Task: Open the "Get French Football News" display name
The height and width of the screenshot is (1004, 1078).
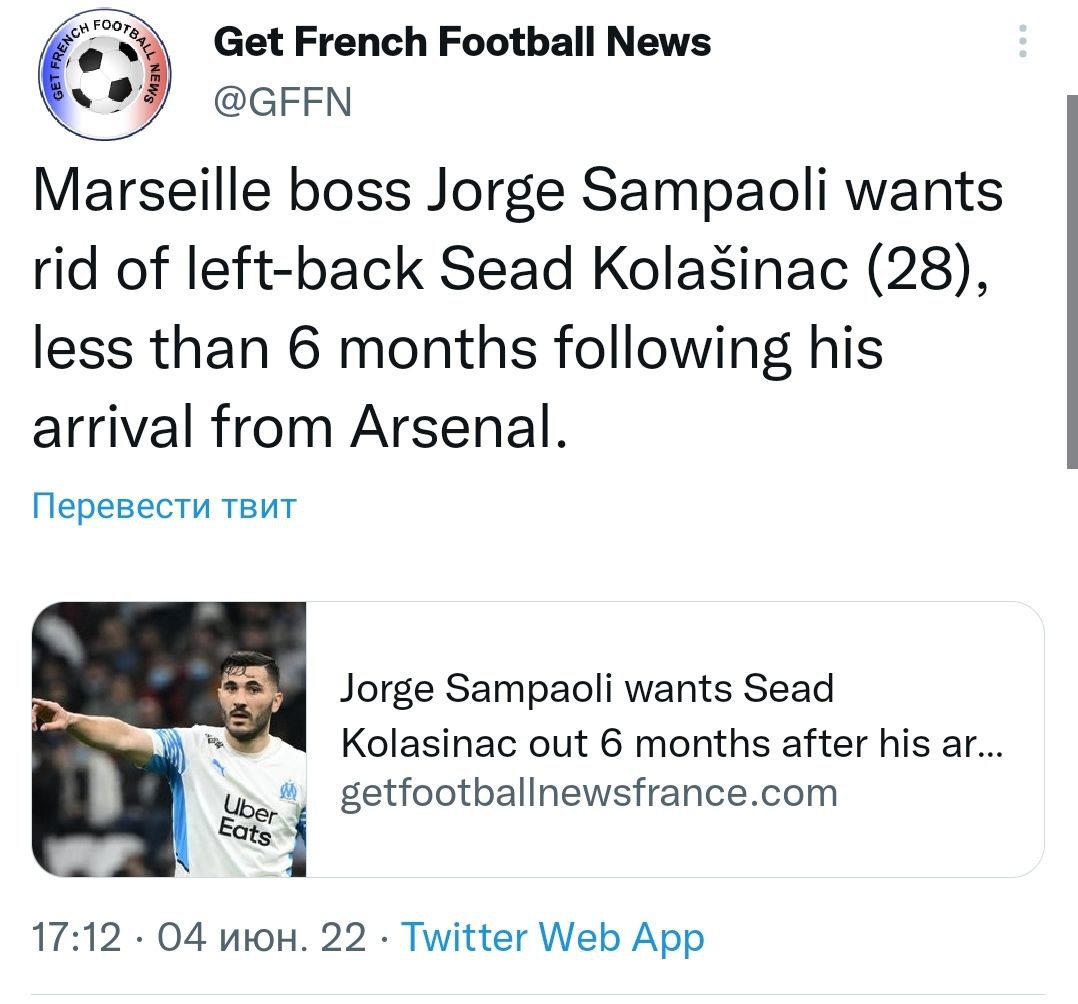Action: 463,42
